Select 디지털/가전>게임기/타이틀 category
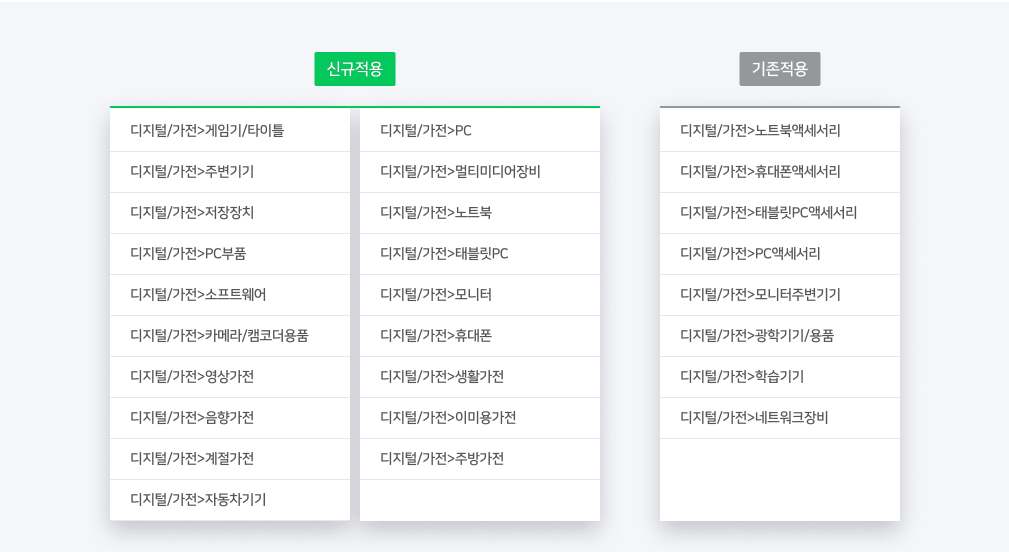 207,131
